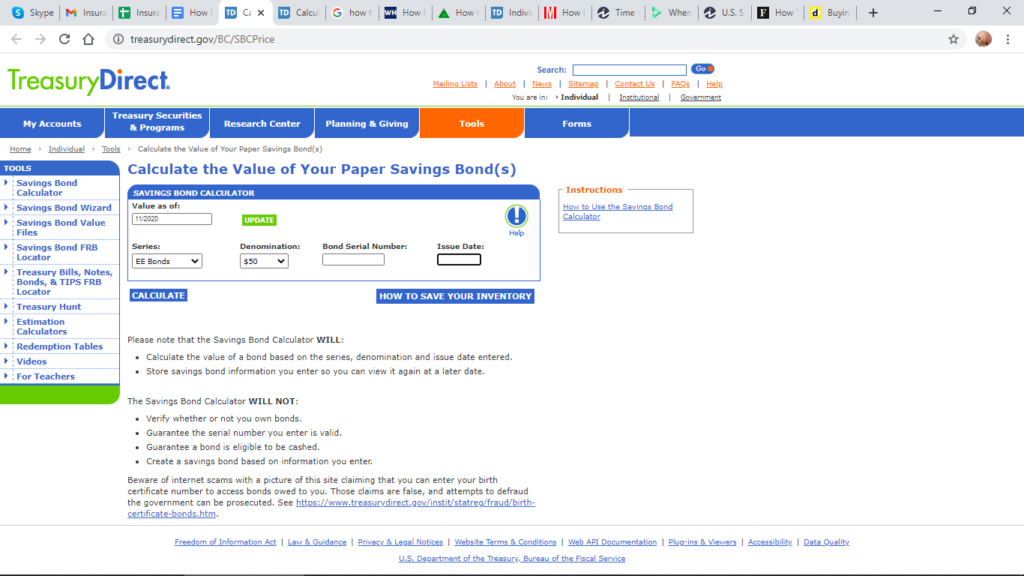Click How to Save Your Inventory button
This screenshot has height=576, width=1024.
pos(455,296)
